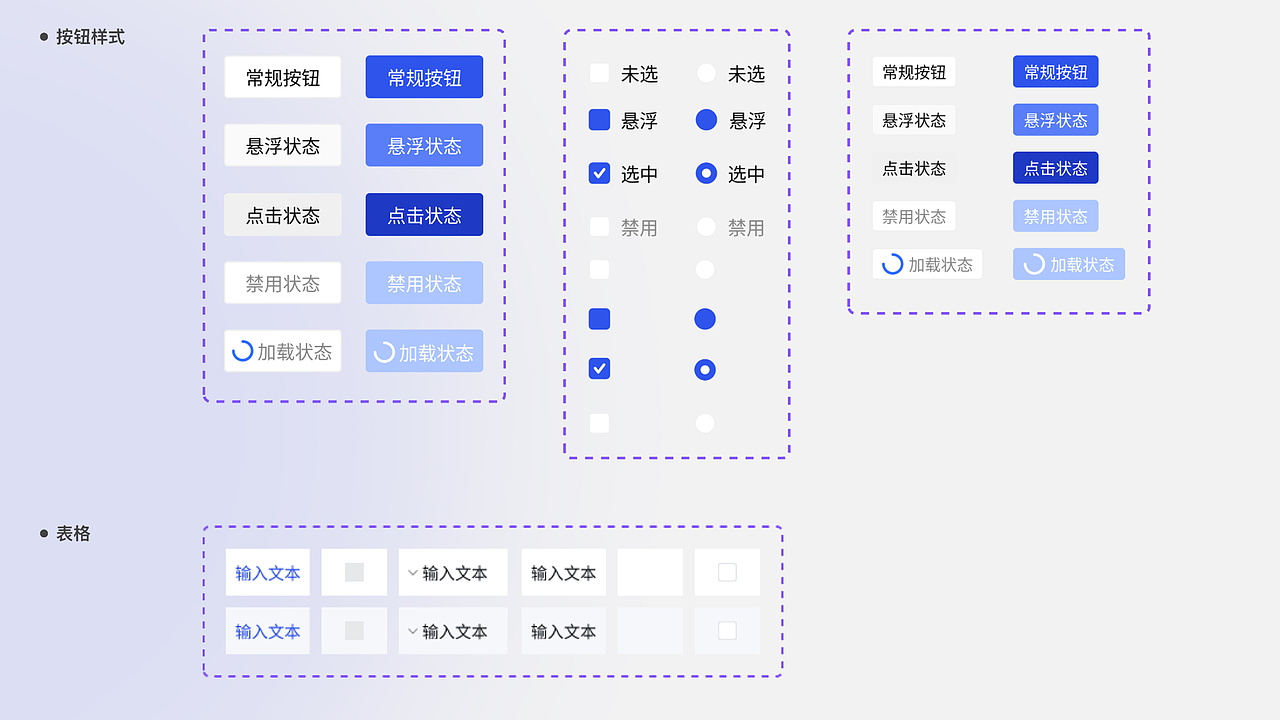Select the loading spinner in the right panel's white 加载状态 button

pyautogui.click(x=893, y=263)
